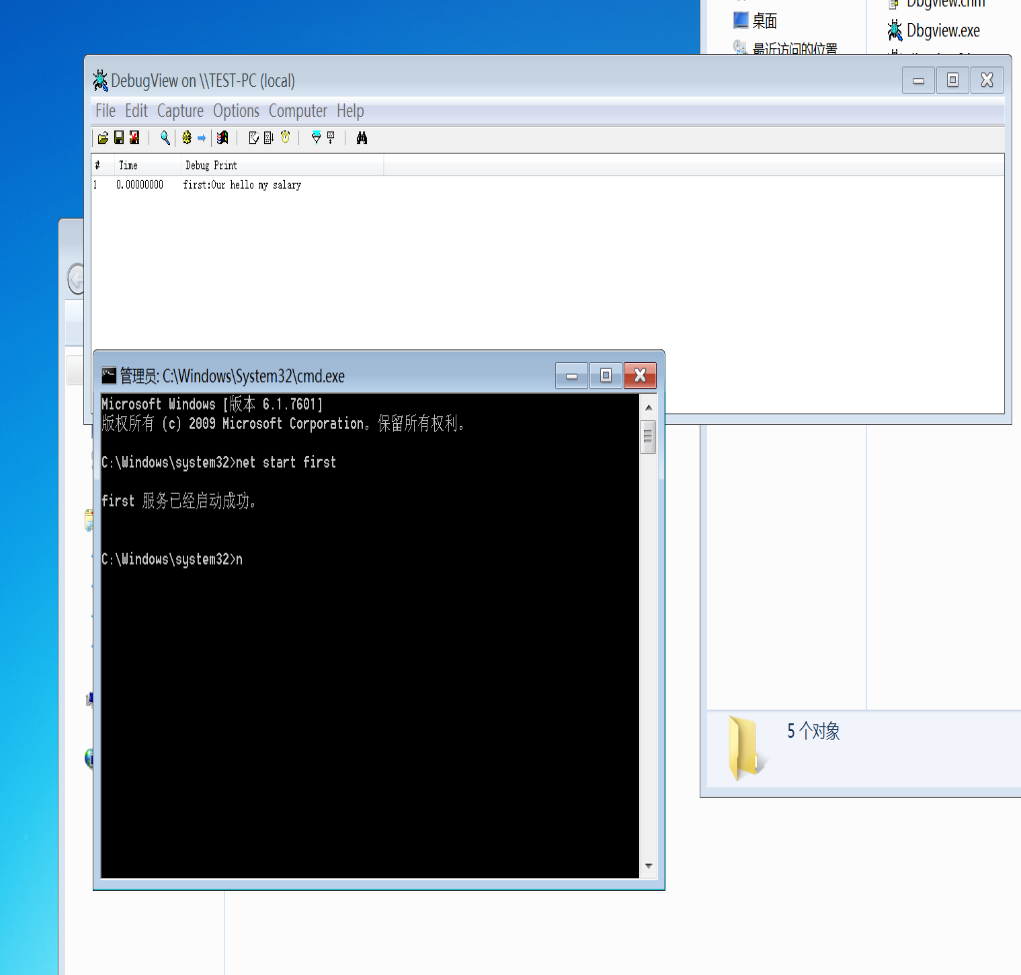This screenshot has width=1021, height=975.
Task: Click the magnifying glass Capture icon
Action: click(x=165, y=137)
